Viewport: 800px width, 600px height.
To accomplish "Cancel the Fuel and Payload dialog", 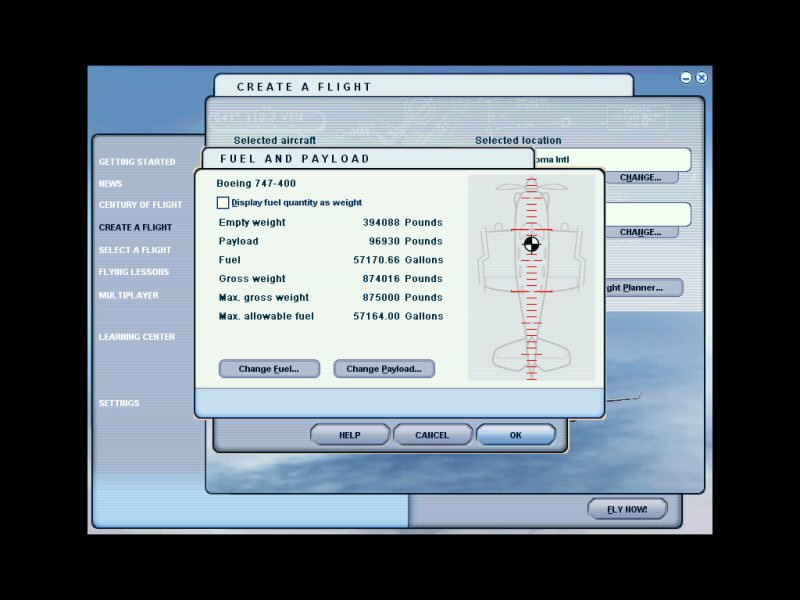I will (x=432, y=435).
